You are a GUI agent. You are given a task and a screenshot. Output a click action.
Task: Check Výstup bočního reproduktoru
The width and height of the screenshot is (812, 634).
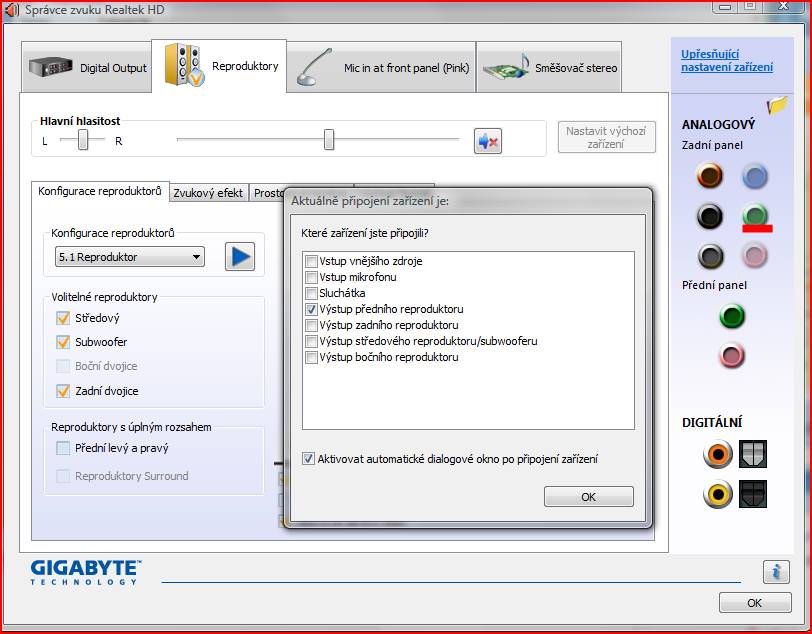pyautogui.click(x=311, y=357)
